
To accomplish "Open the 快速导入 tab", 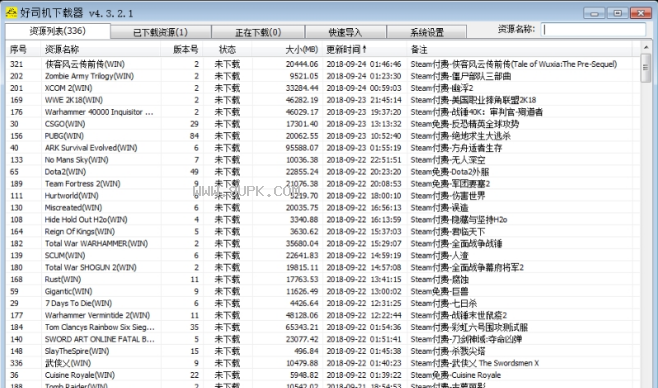I will click(345, 32).
